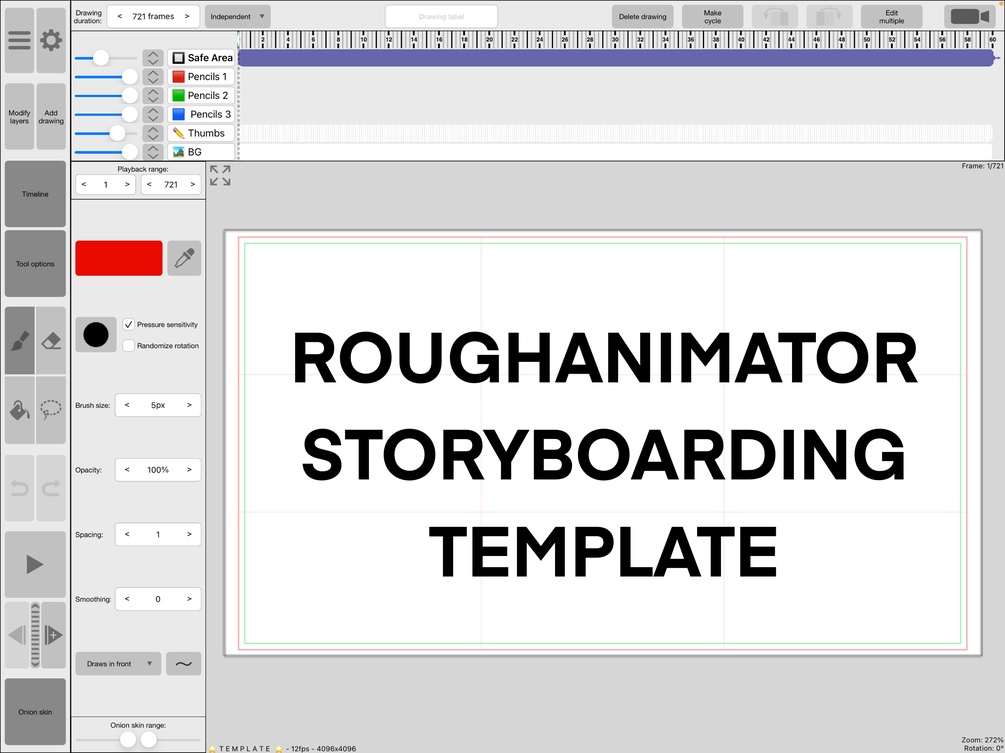Click the Undo arrow
The height and width of the screenshot is (753, 1005).
coord(20,488)
